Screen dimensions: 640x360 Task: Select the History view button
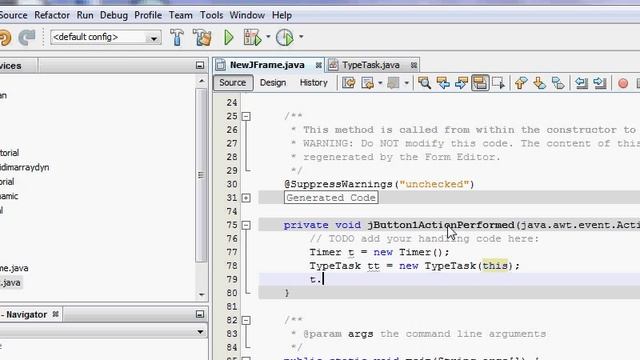click(313, 83)
